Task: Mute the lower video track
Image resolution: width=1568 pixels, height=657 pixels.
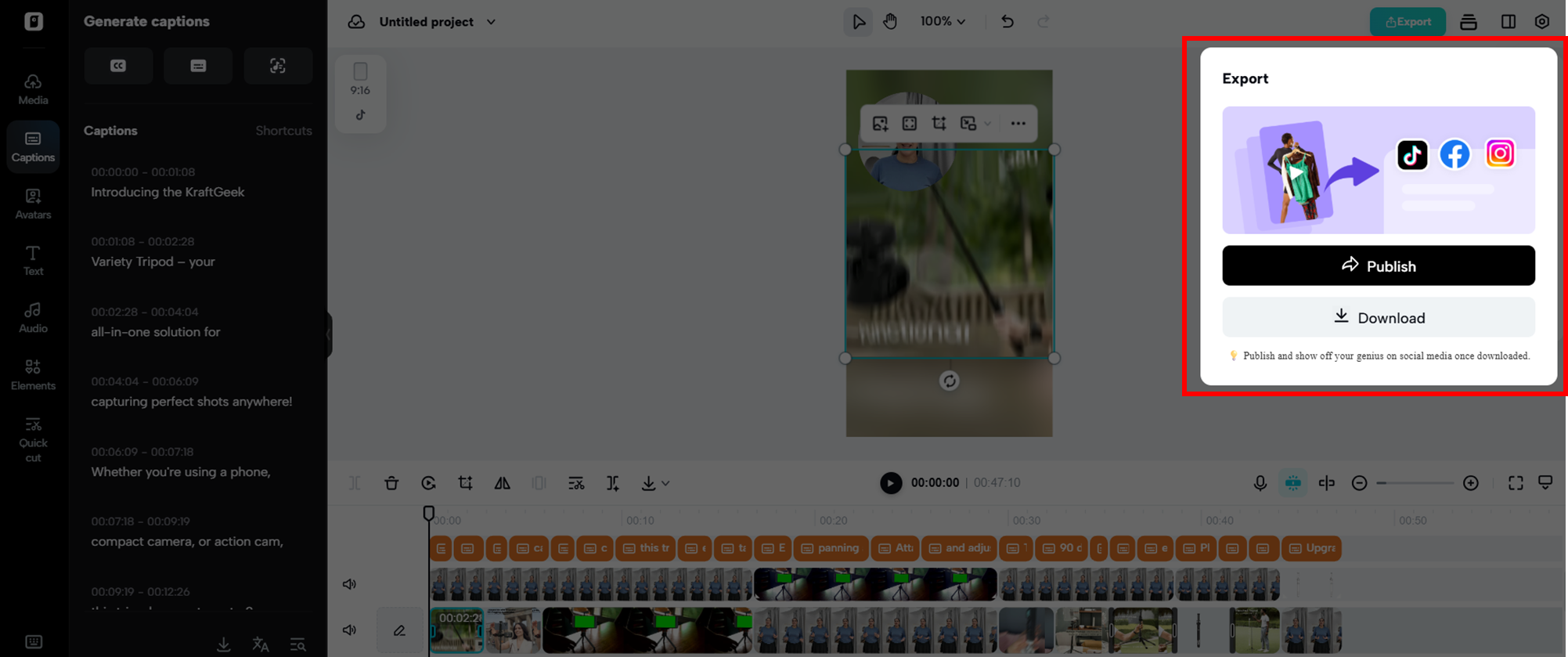Action: tap(349, 630)
